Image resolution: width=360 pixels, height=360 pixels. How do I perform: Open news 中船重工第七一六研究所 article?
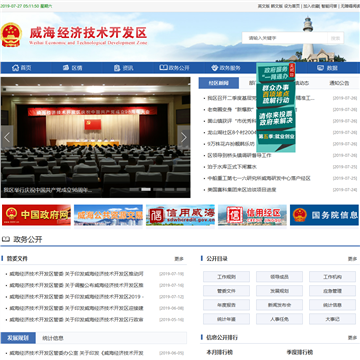tap(259, 178)
